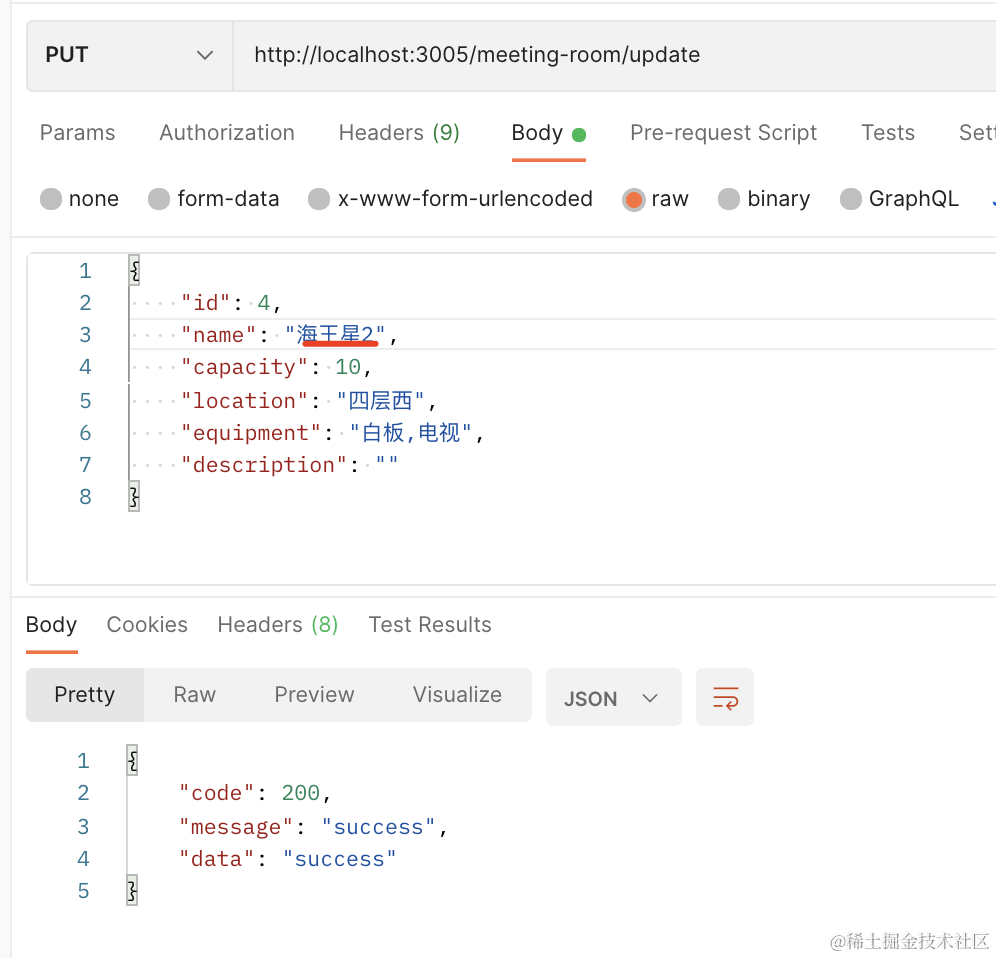Go to Pre-request Script tab
Image resolution: width=996 pixels, height=958 pixels.
click(x=723, y=133)
